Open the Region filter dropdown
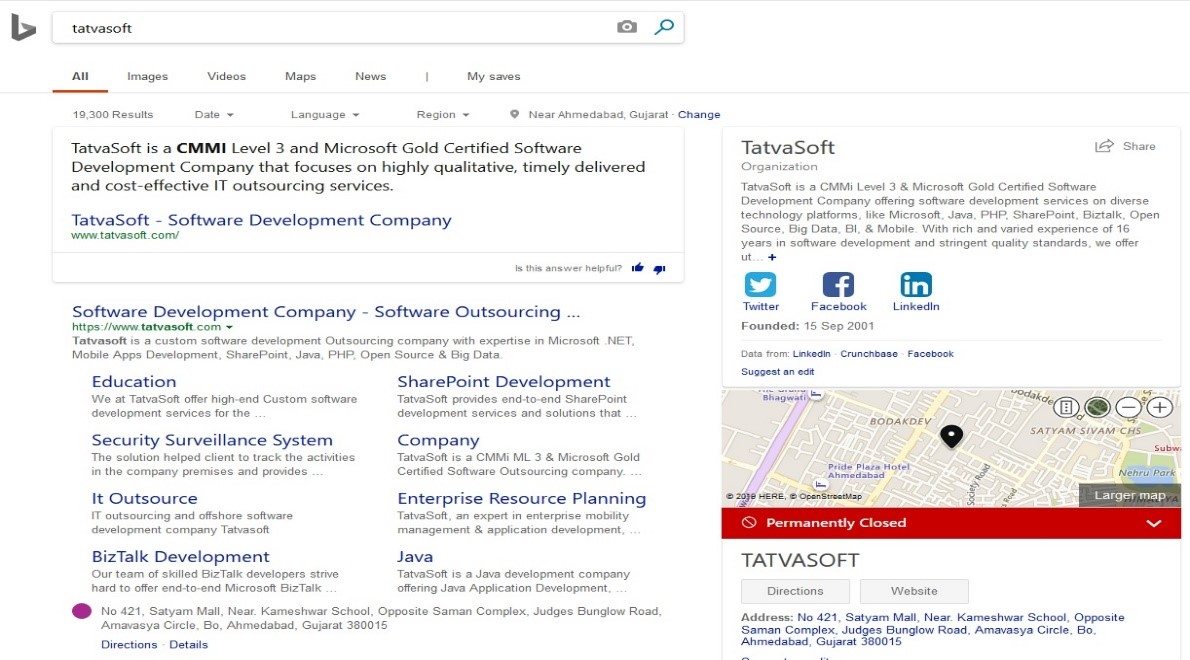Image resolution: width=1190 pixels, height=660 pixels. point(443,115)
